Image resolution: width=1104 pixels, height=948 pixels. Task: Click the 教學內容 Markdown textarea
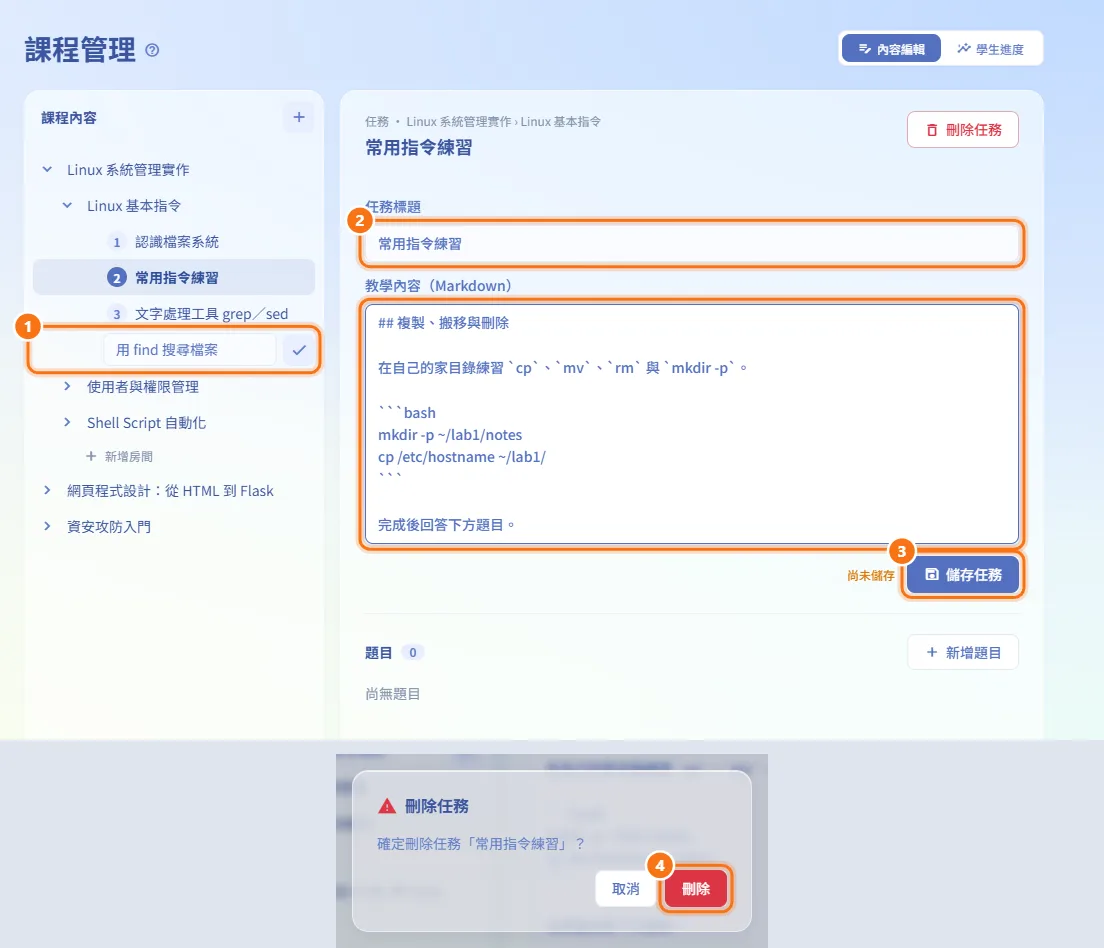[691, 423]
